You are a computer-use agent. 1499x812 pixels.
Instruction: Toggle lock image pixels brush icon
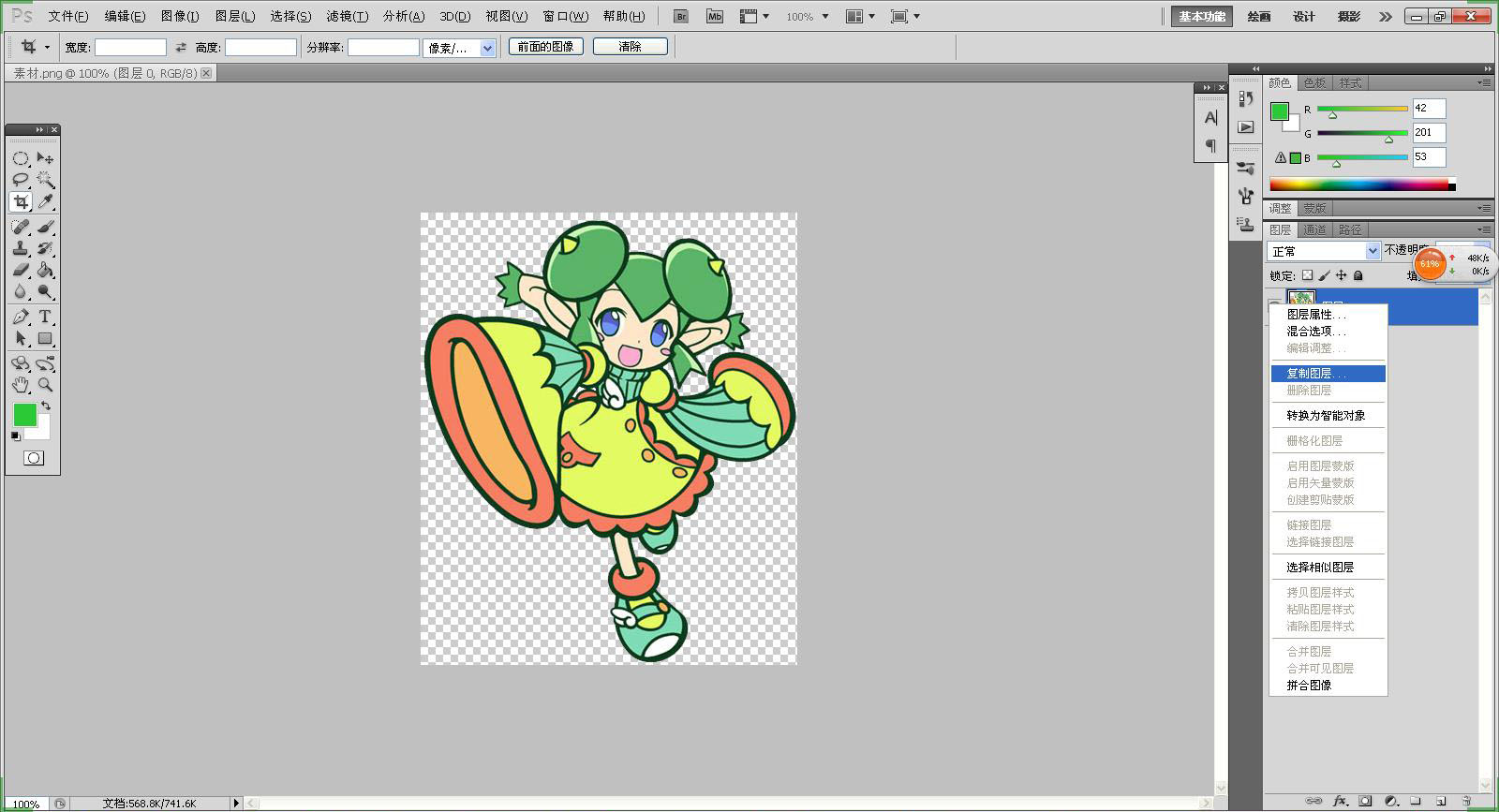[x=1324, y=275]
